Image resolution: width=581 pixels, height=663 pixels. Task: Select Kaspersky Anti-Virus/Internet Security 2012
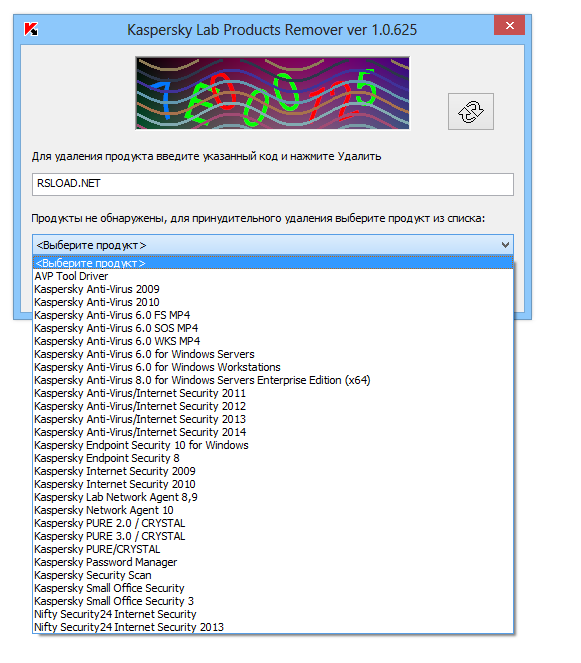[273, 406]
